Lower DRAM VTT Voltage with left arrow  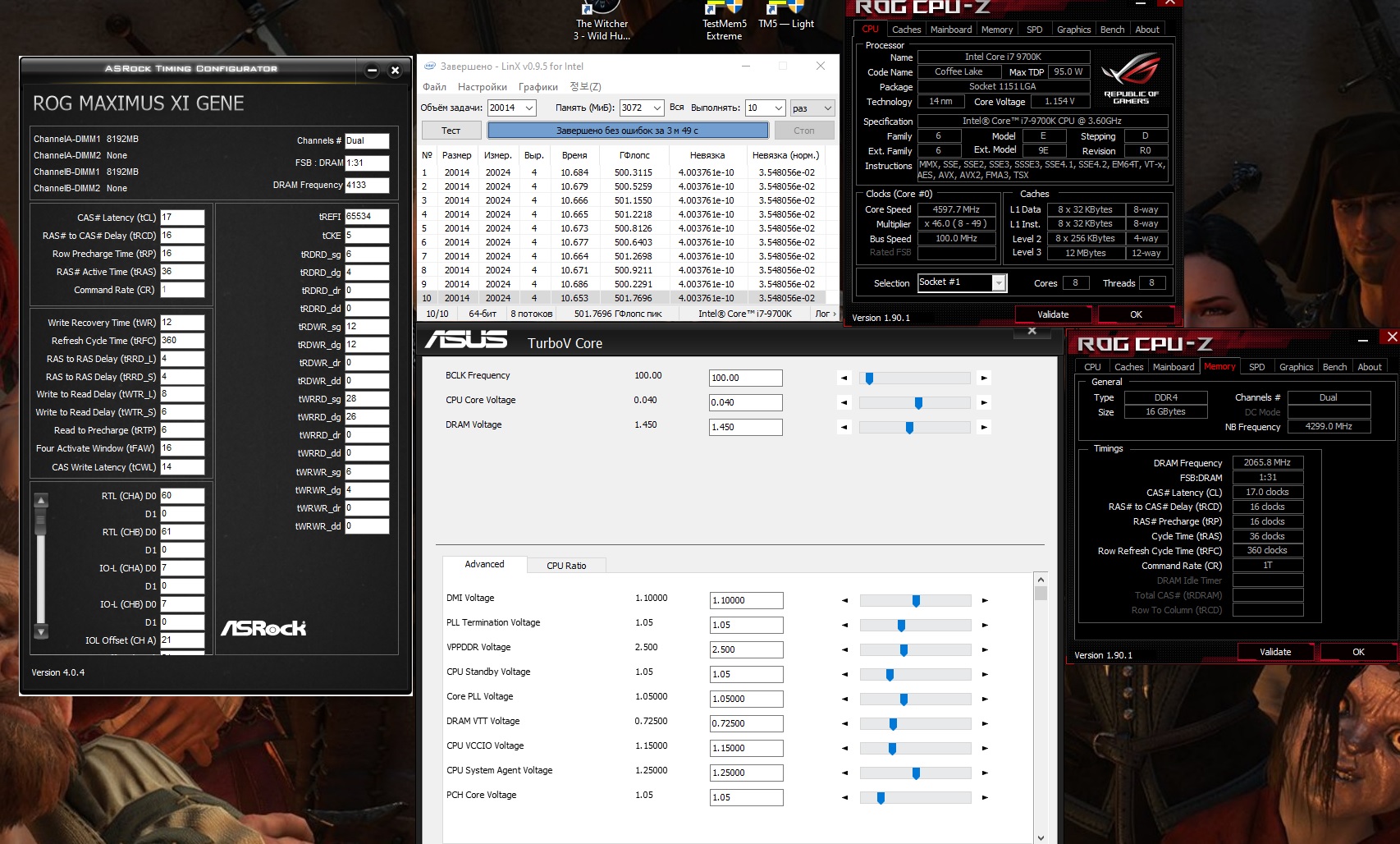coord(844,724)
